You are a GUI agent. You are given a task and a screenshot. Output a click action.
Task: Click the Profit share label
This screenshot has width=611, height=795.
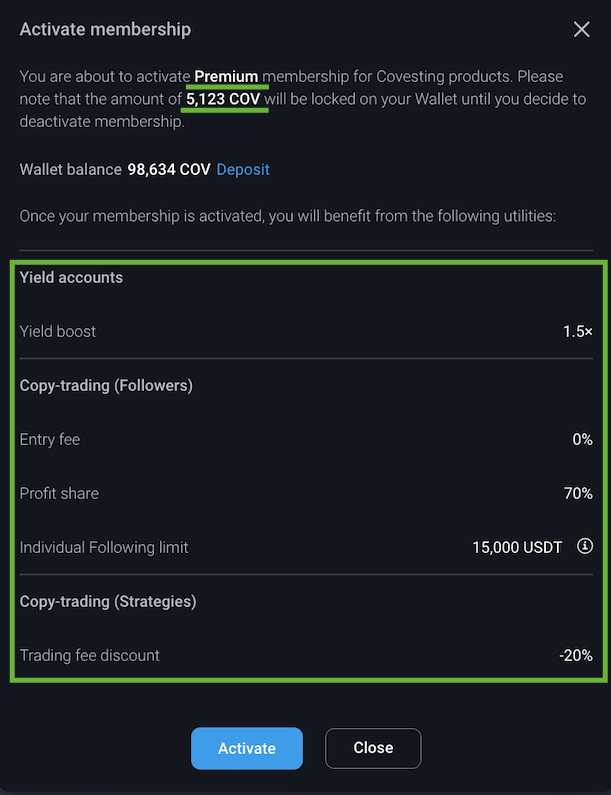59,494
